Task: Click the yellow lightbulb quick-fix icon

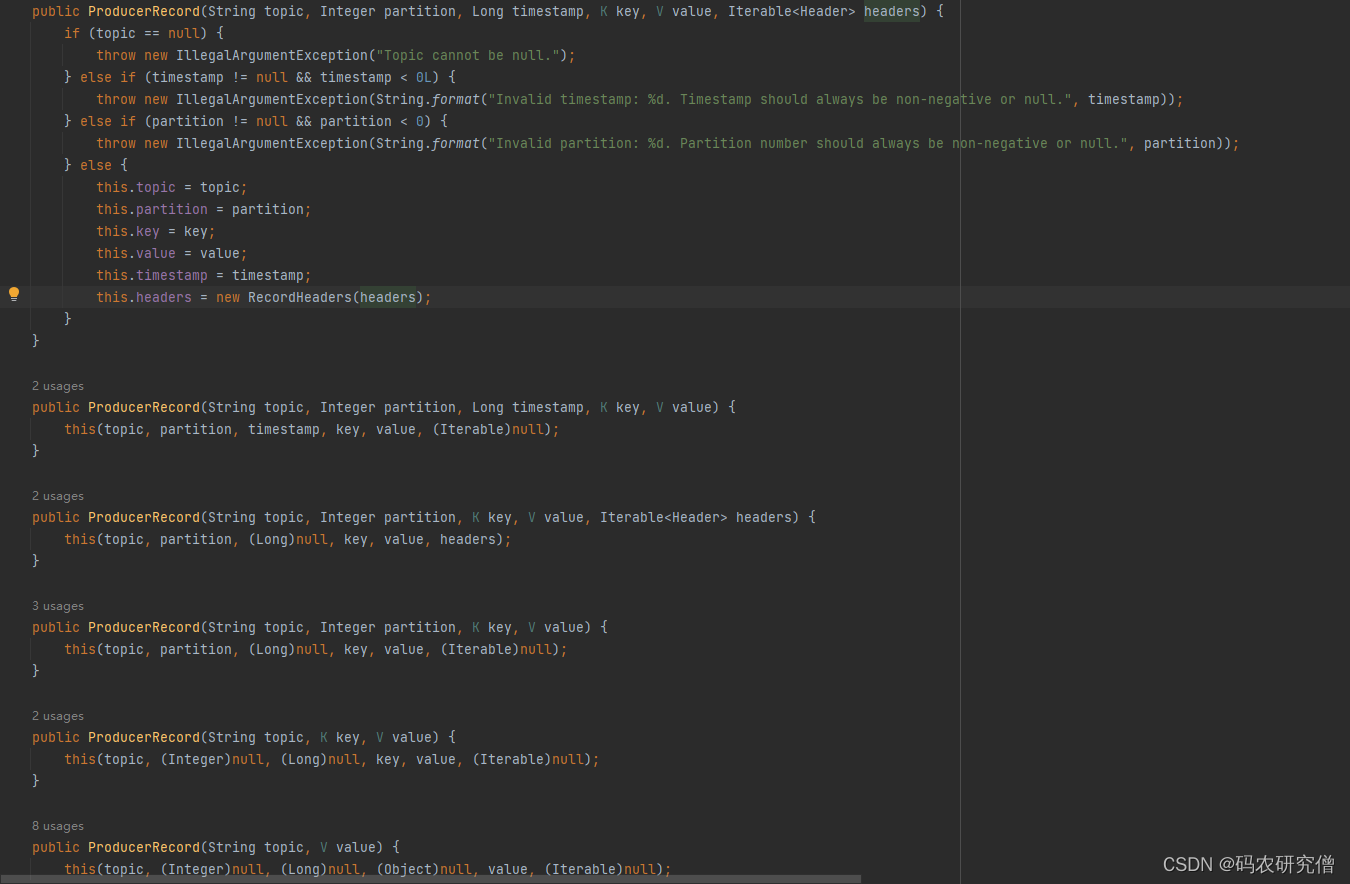Action: coord(14,295)
